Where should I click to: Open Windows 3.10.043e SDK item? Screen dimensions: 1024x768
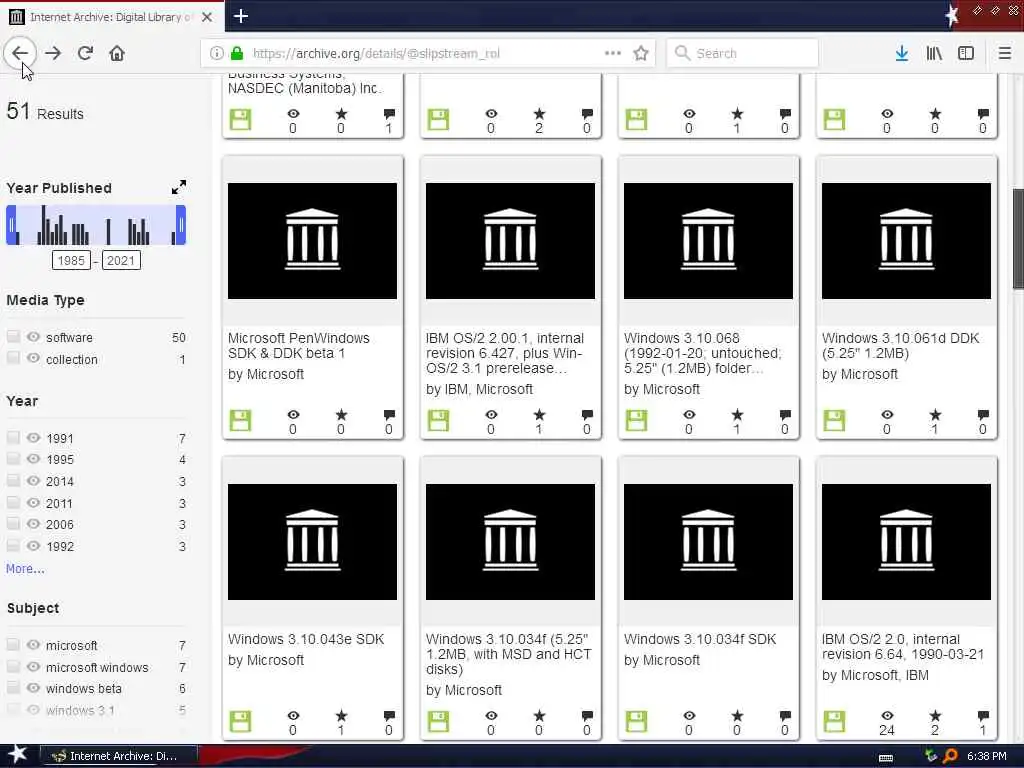click(x=306, y=639)
